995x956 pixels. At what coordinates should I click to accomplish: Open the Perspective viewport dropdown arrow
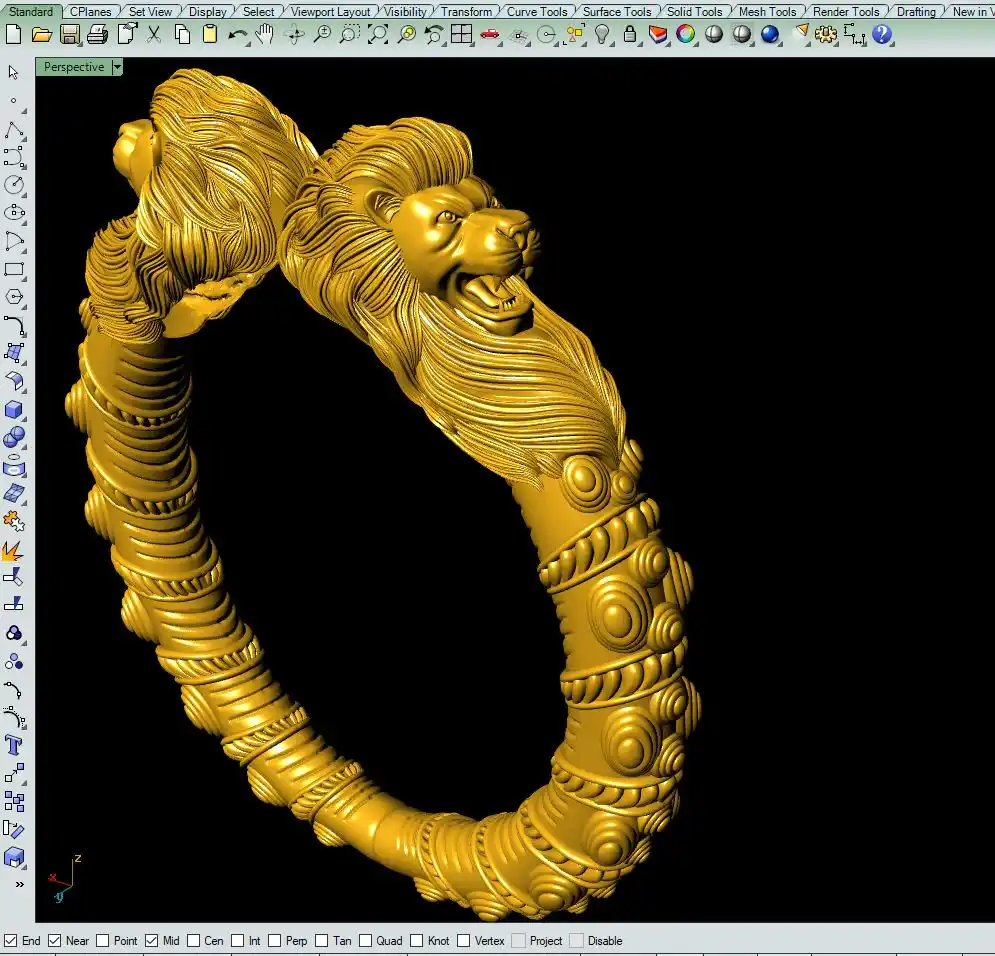117,67
